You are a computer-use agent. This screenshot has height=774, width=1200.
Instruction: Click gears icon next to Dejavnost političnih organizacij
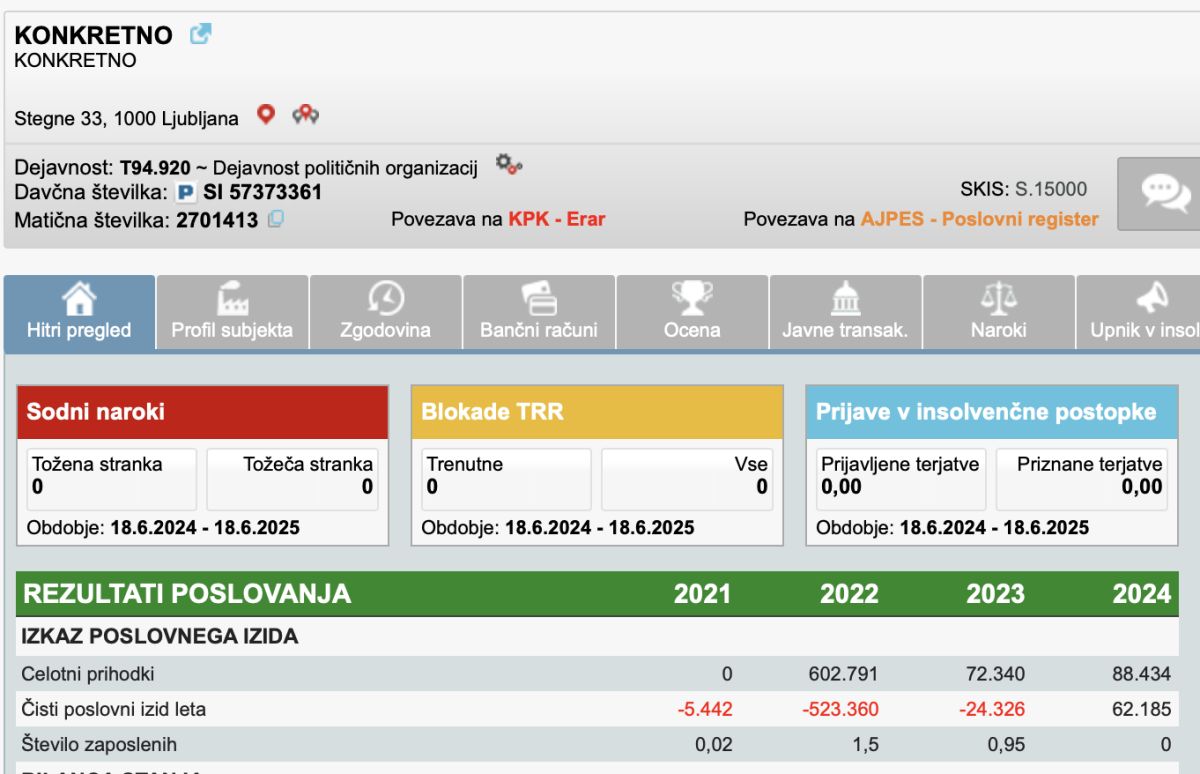510,164
